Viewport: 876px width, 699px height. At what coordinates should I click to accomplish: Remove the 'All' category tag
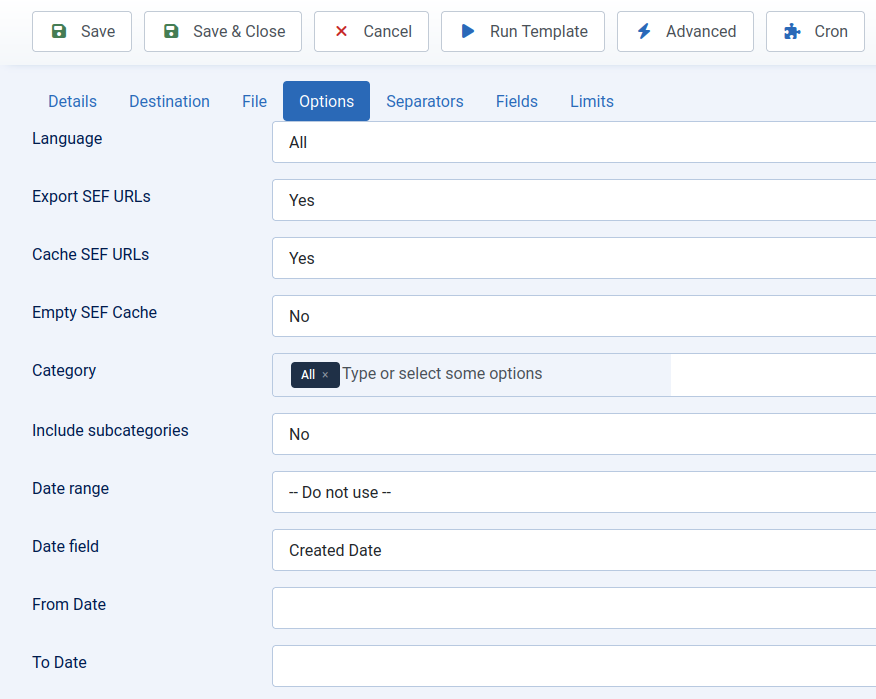(328, 374)
